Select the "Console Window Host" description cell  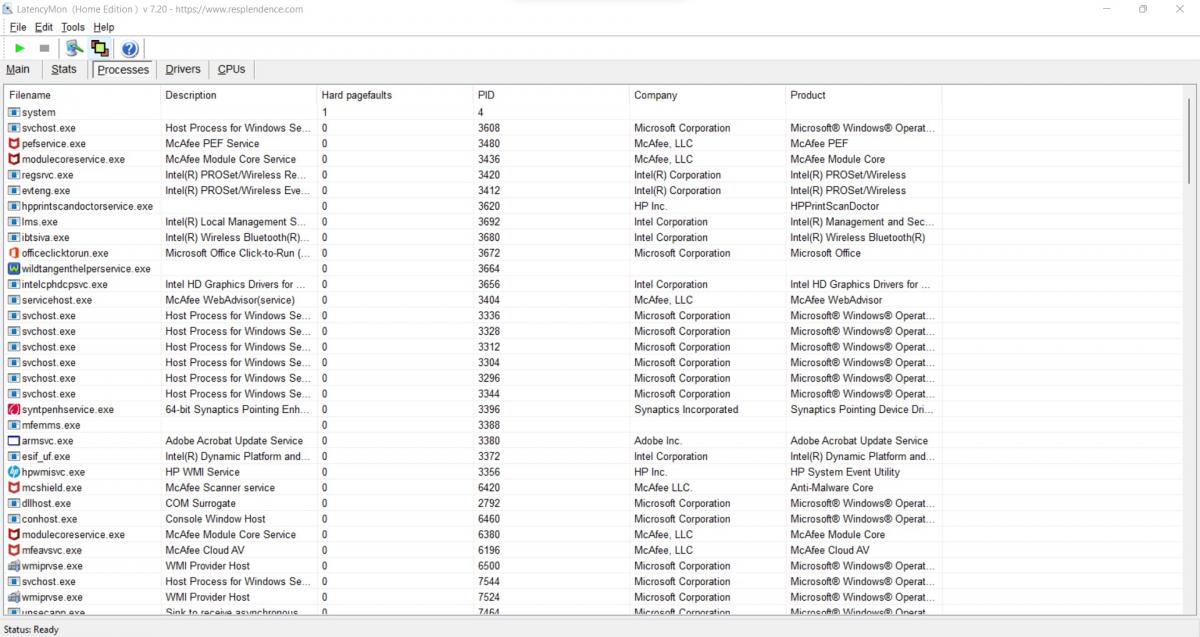point(215,519)
